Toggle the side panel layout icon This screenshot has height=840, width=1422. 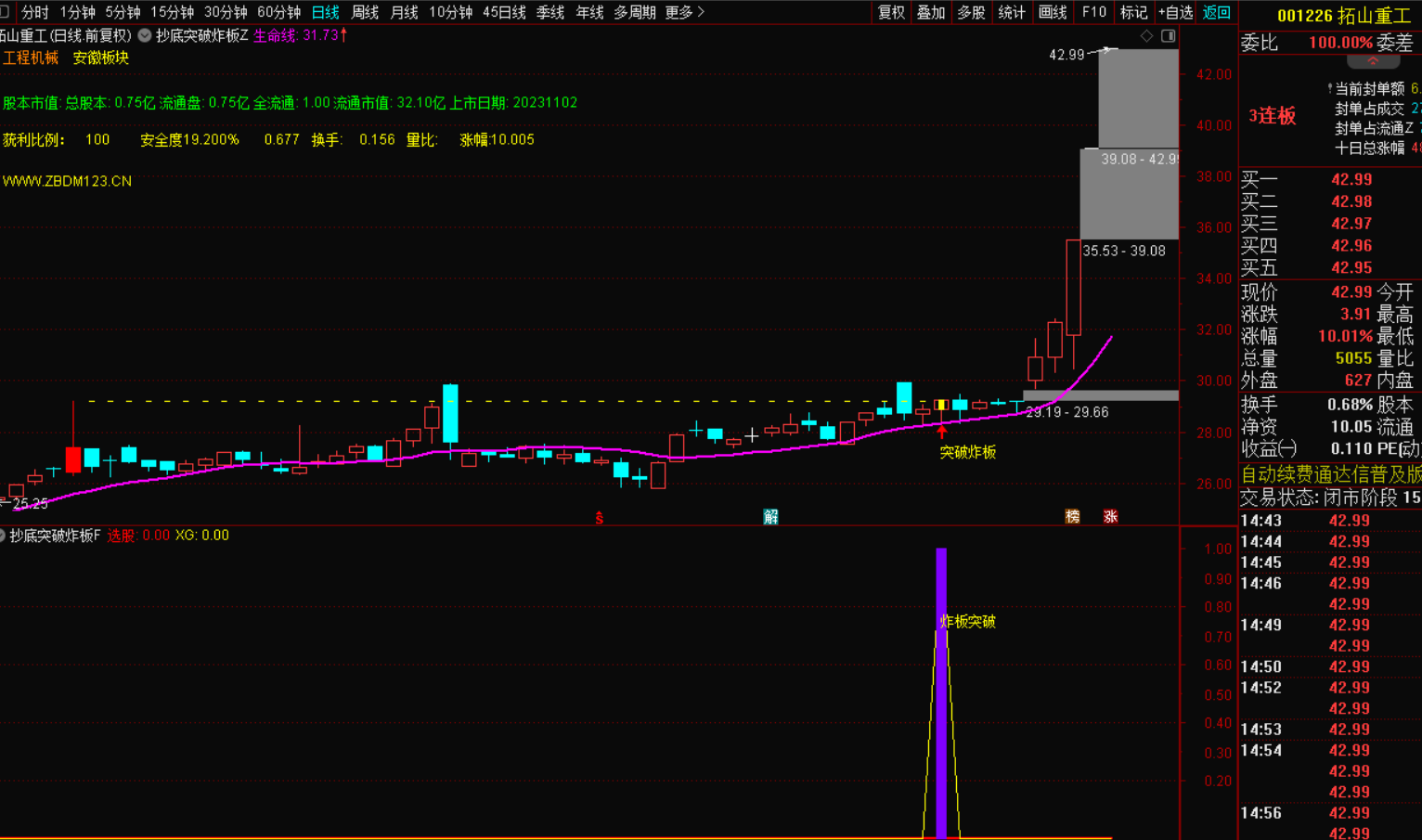click(x=1168, y=36)
